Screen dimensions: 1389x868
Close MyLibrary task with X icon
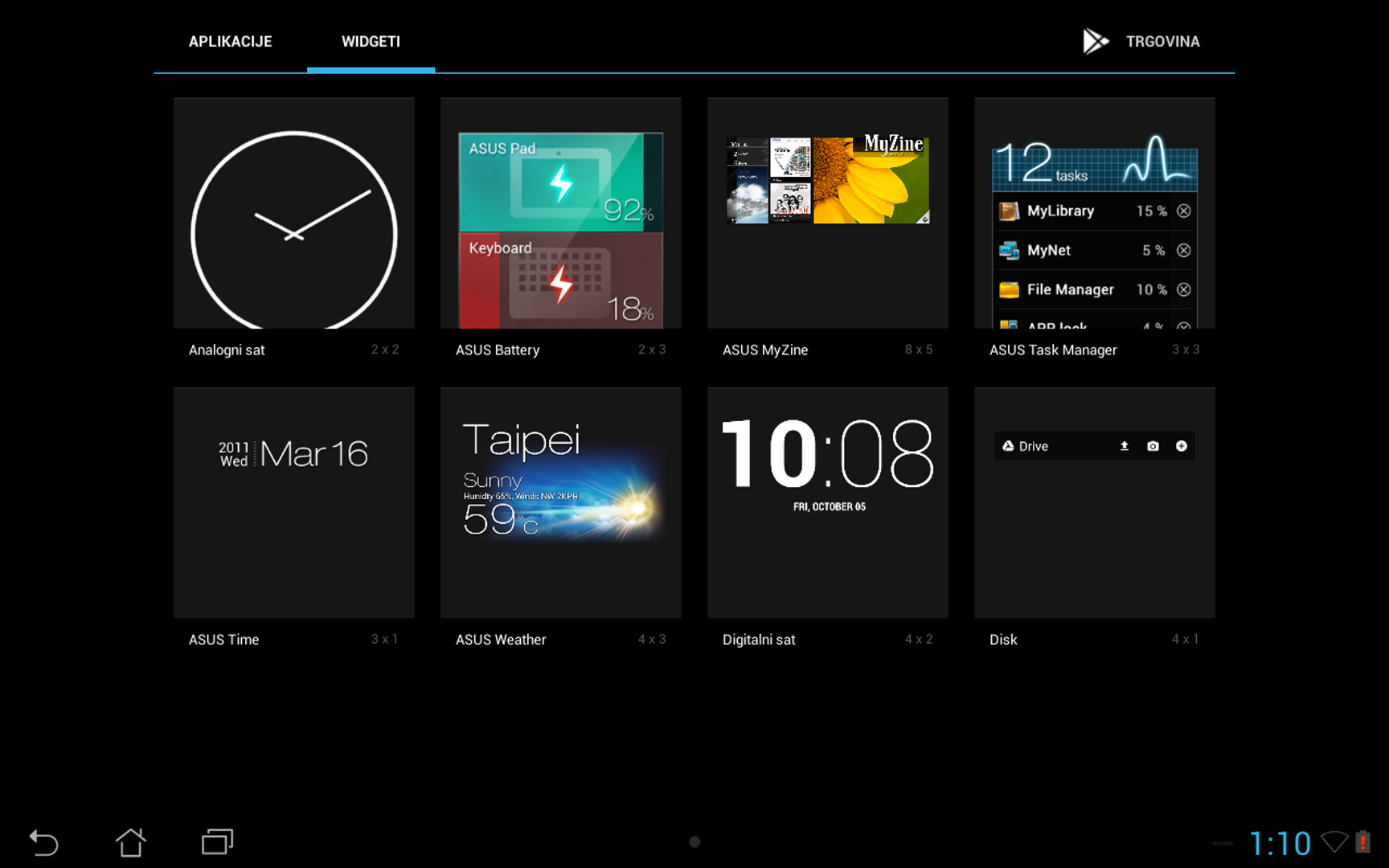coord(1183,211)
